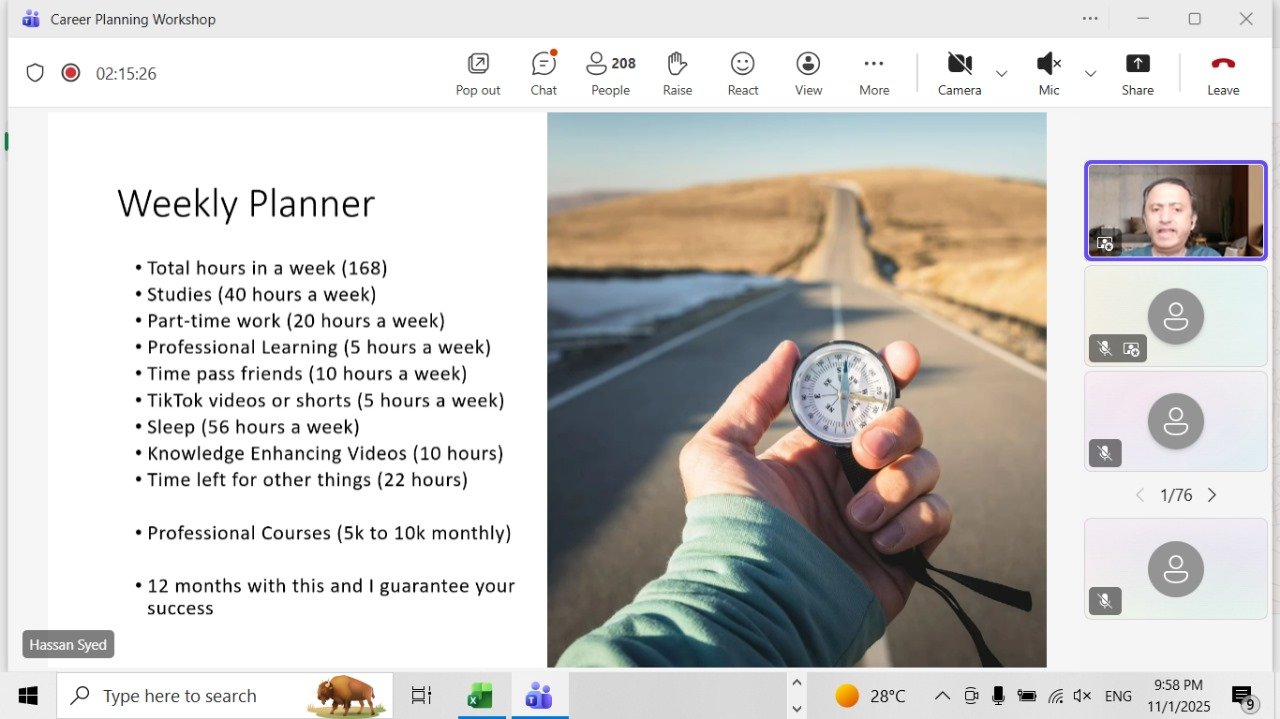Expand Mic options dropdown arrow

click(x=1090, y=74)
